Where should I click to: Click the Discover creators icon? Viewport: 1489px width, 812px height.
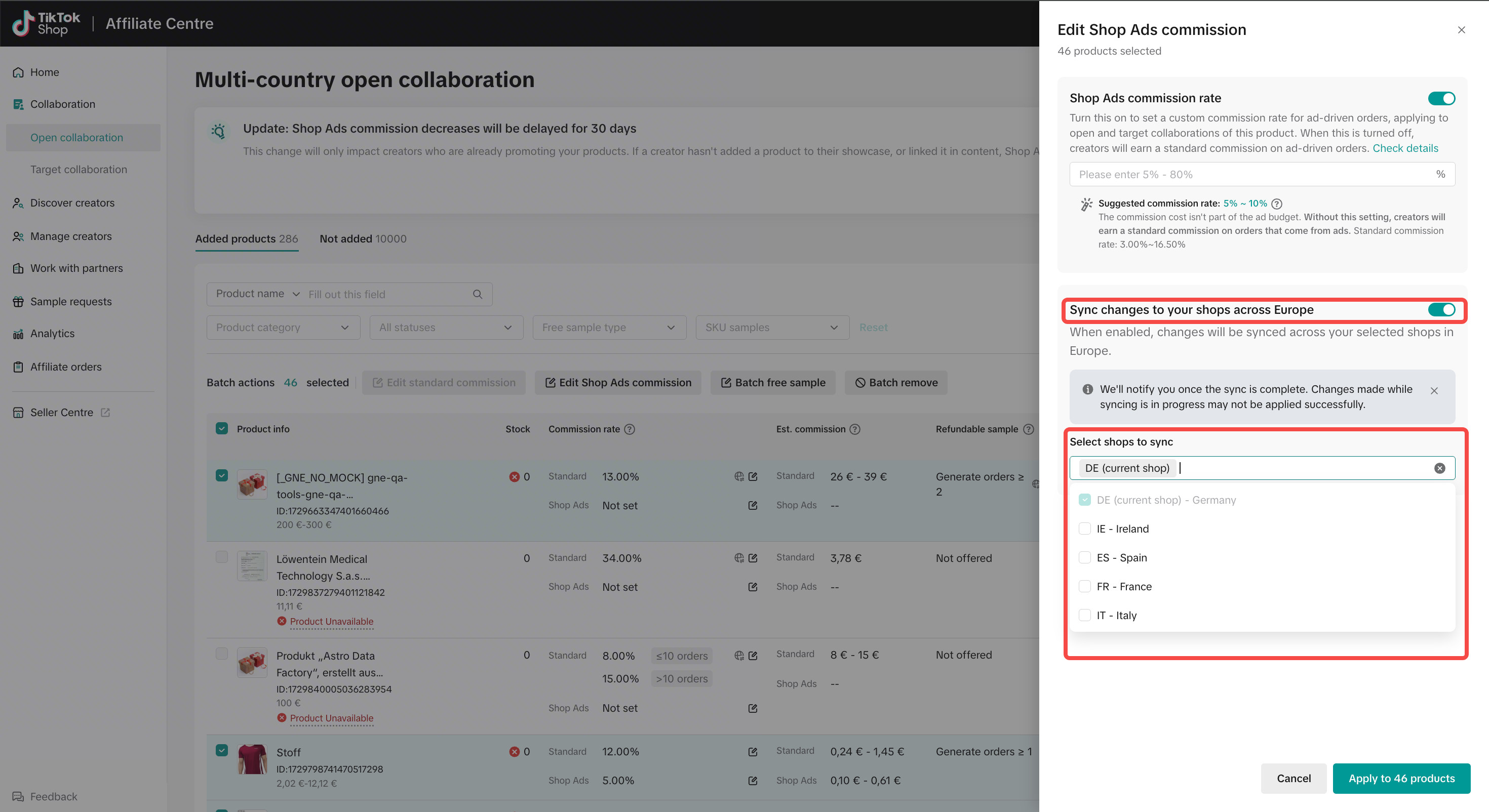(19, 203)
